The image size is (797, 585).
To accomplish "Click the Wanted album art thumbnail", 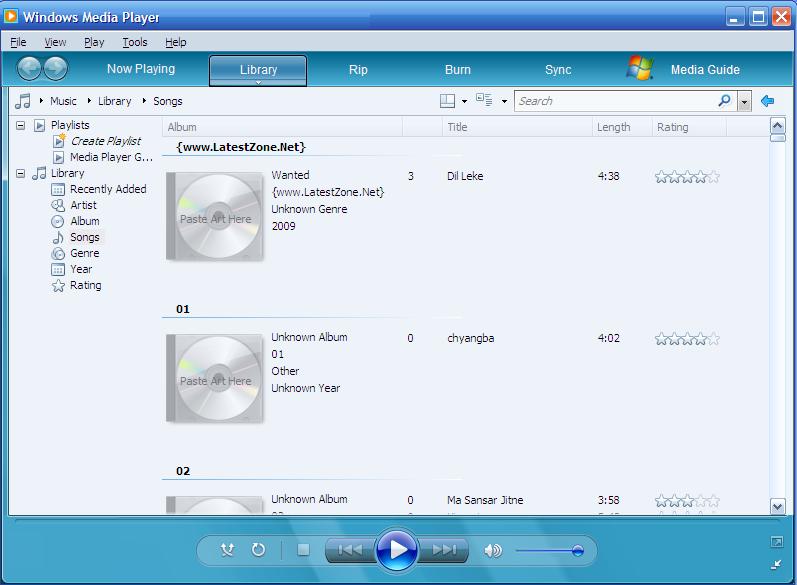I will click(x=215, y=217).
